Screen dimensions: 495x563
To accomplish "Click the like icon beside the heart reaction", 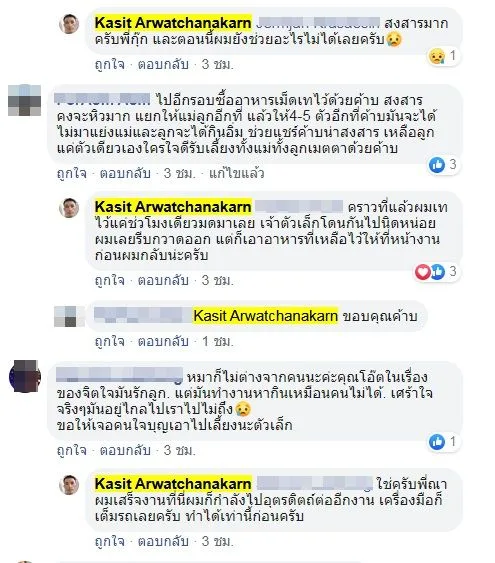I will click(438, 272).
